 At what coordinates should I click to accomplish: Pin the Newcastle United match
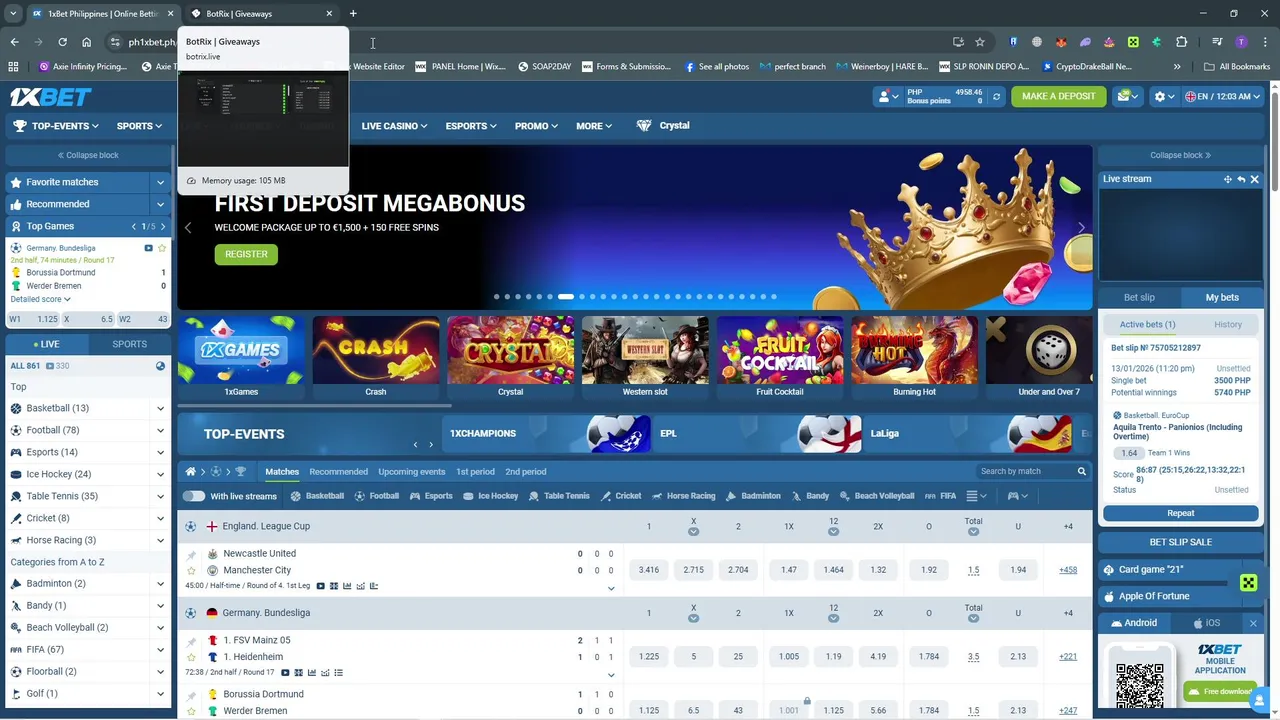191,554
